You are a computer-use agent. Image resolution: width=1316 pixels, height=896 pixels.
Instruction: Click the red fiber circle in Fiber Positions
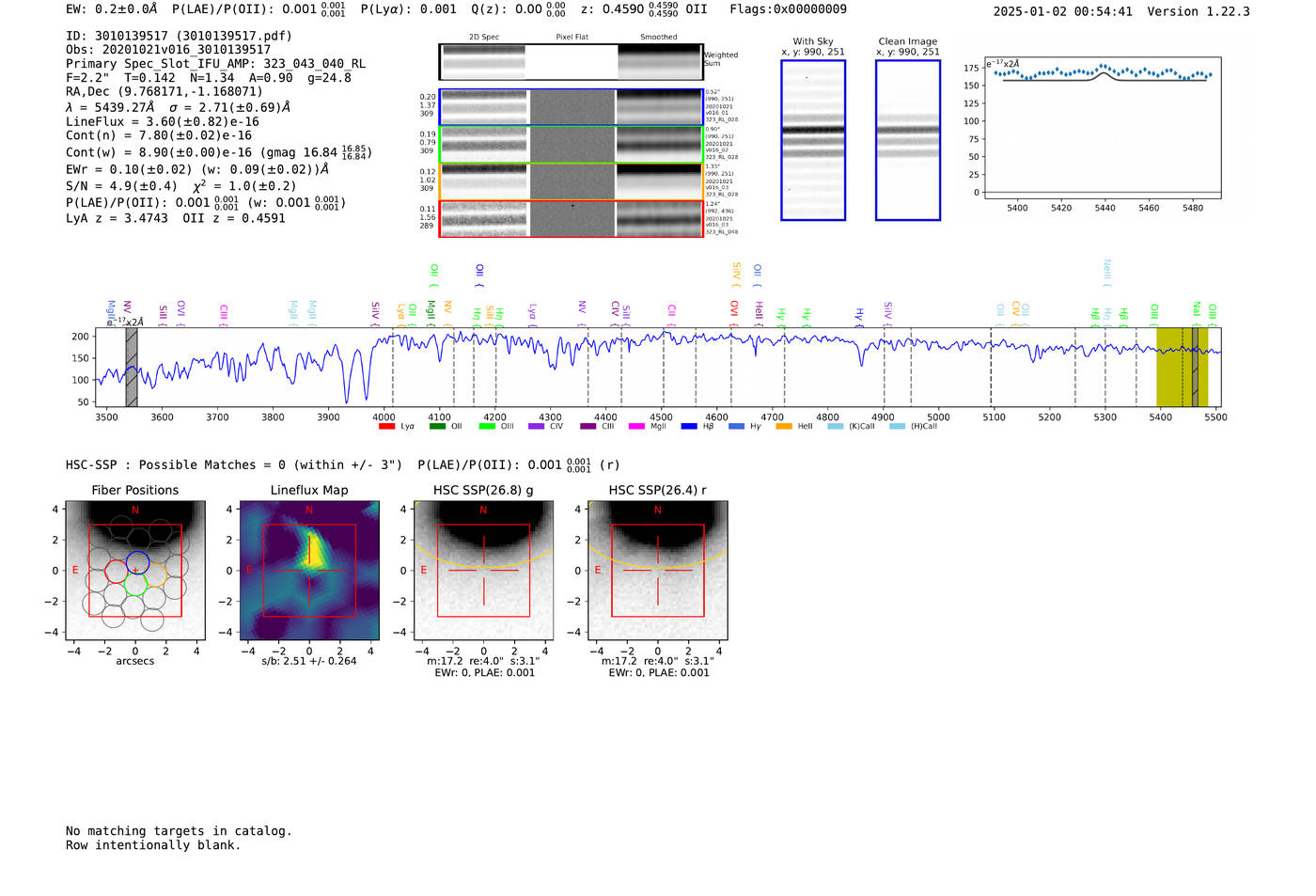click(116, 571)
